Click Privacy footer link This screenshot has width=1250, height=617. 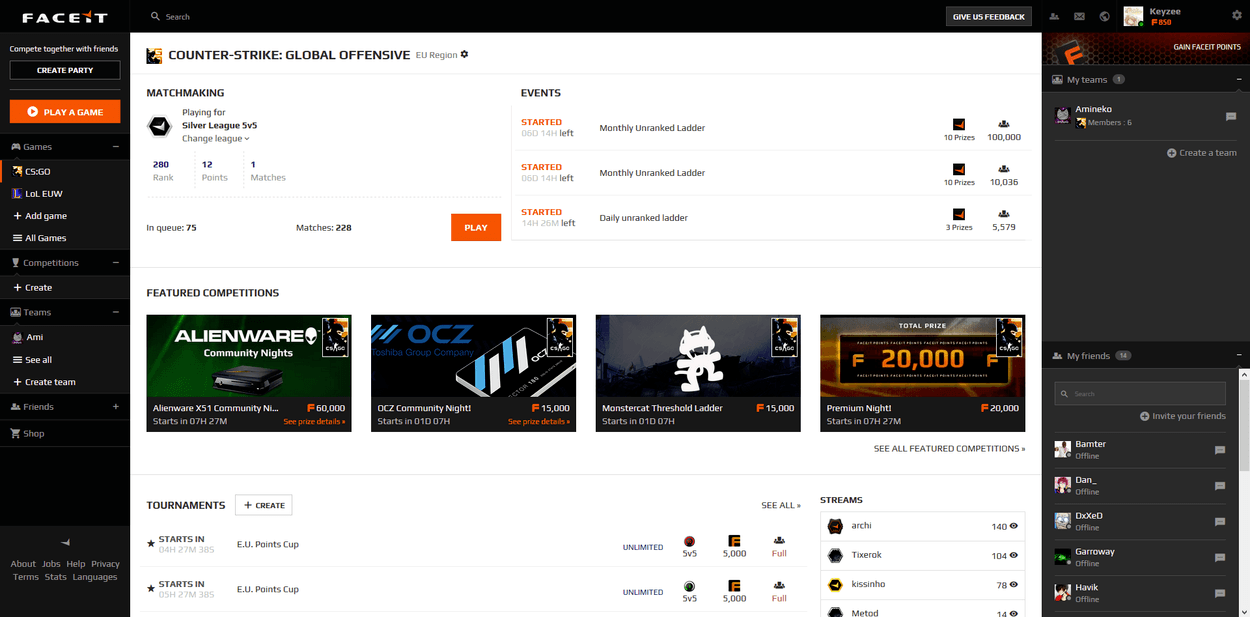[105, 564]
